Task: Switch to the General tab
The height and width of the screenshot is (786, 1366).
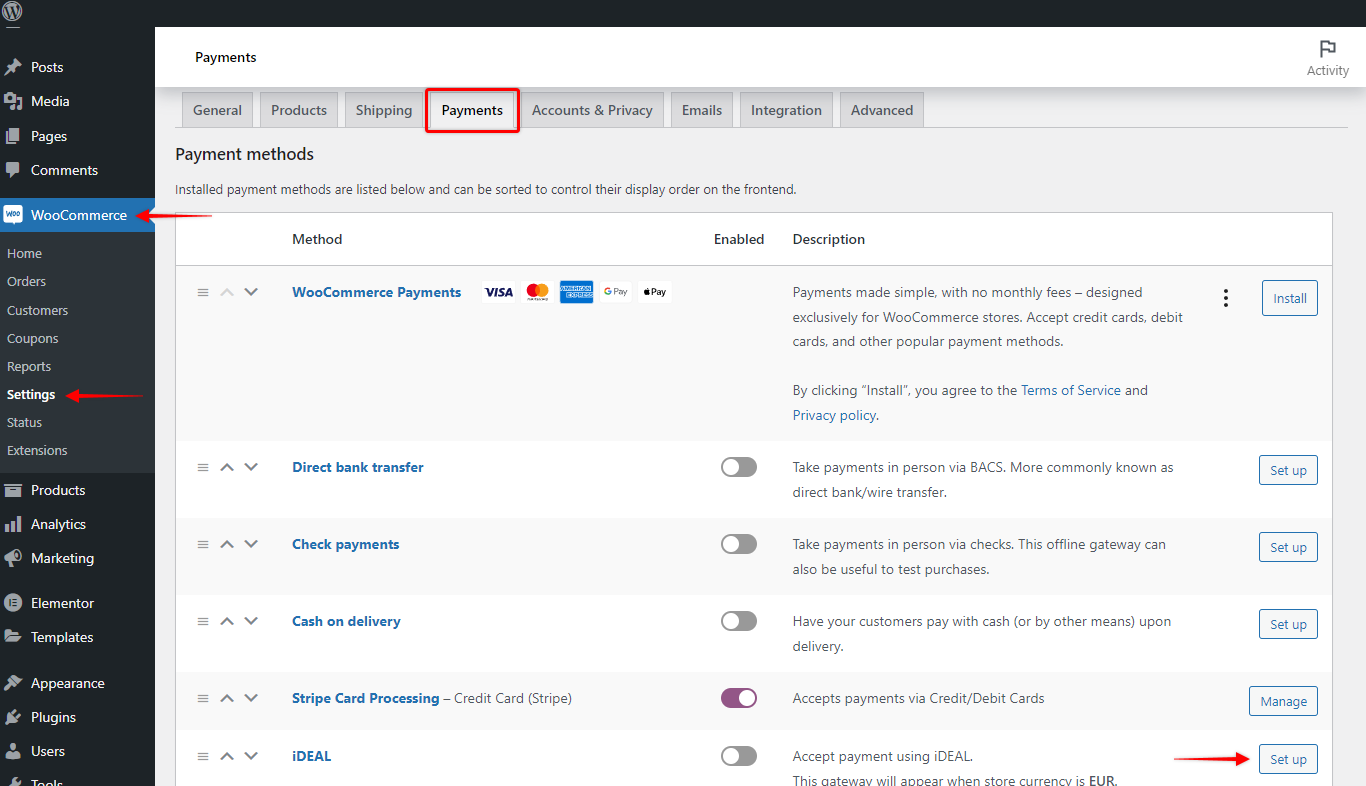Action: pos(217,110)
